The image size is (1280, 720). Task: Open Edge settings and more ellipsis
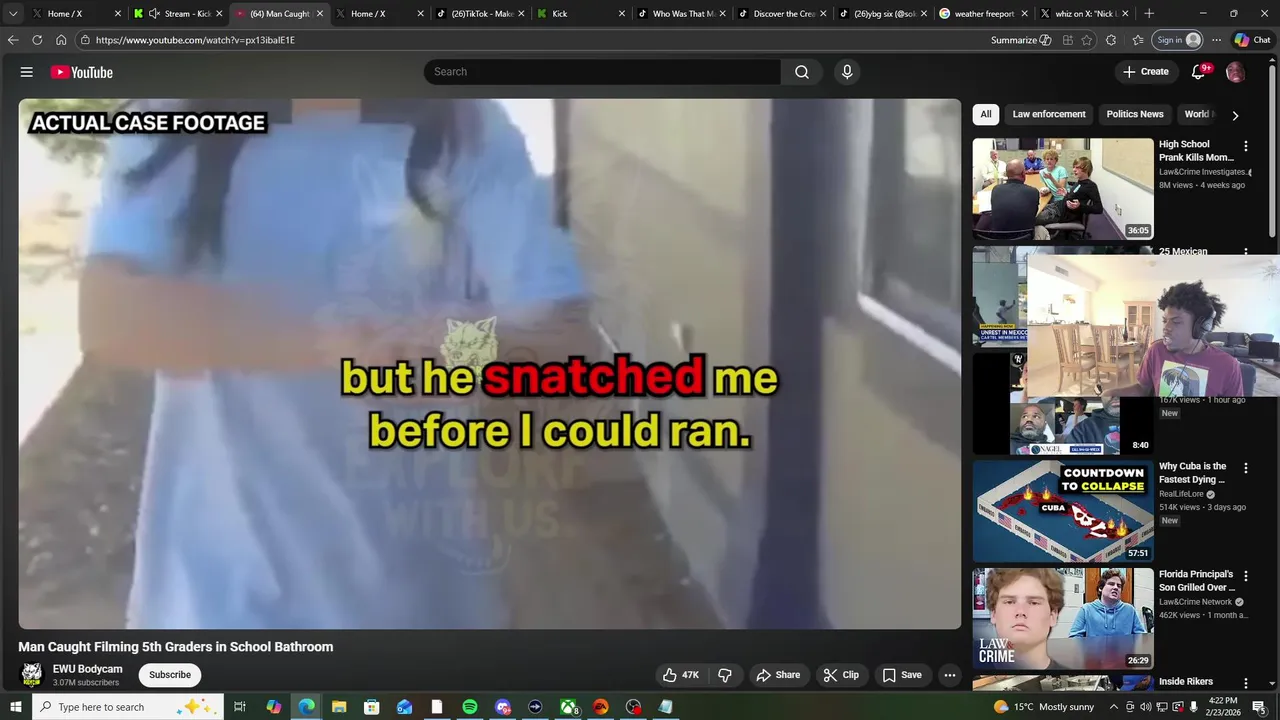1216,40
